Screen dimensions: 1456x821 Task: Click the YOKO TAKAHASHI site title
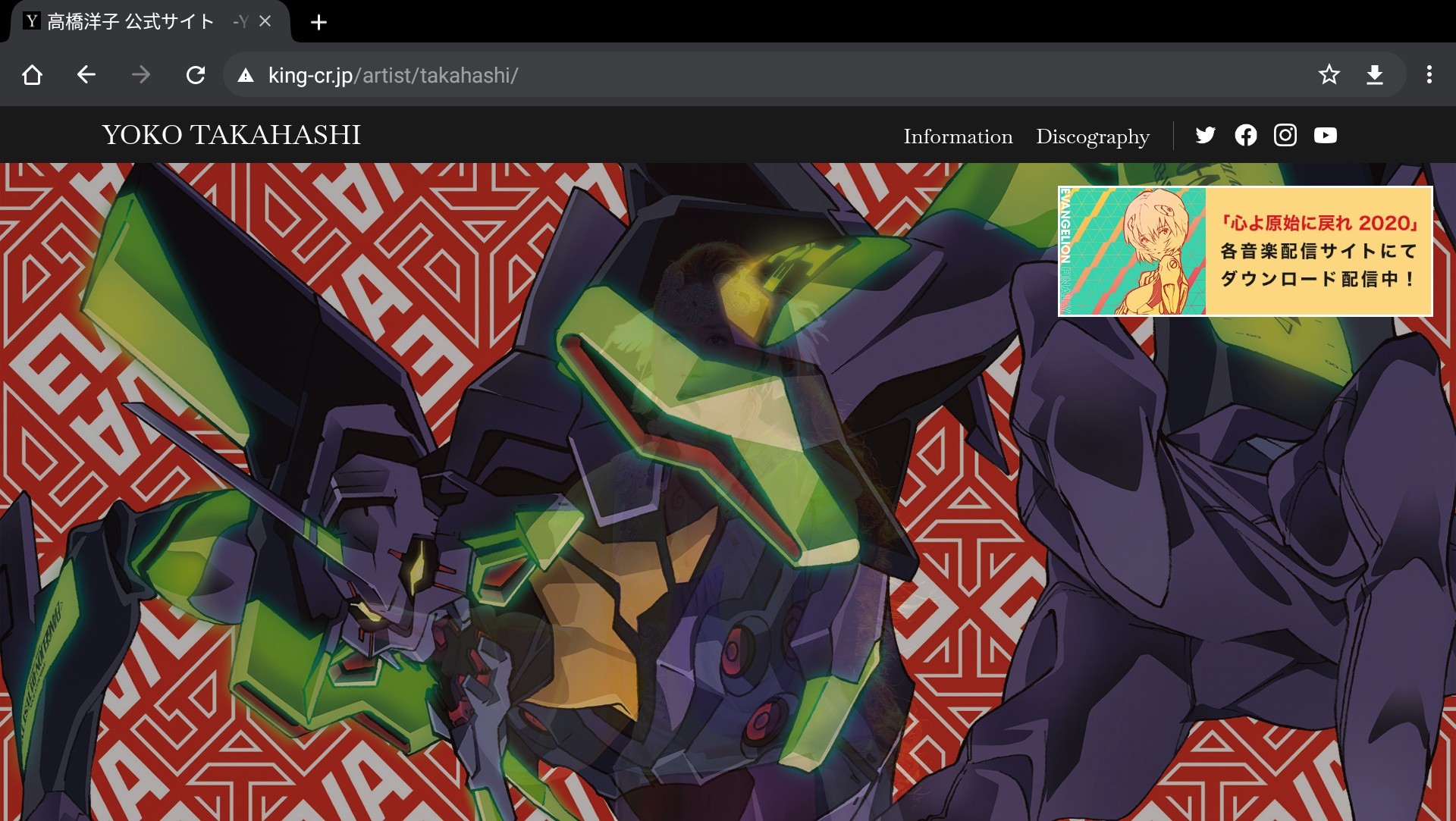231,135
